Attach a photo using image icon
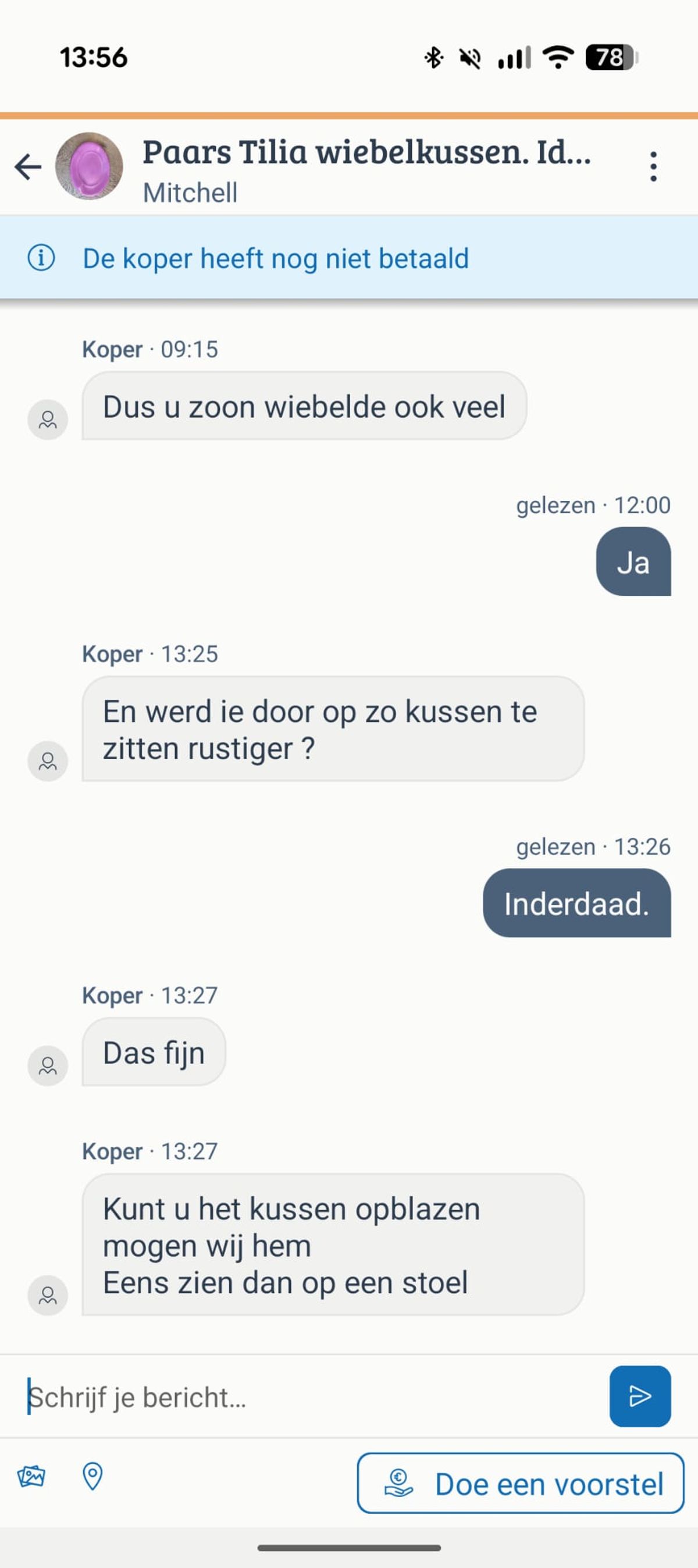 point(31,1477)
